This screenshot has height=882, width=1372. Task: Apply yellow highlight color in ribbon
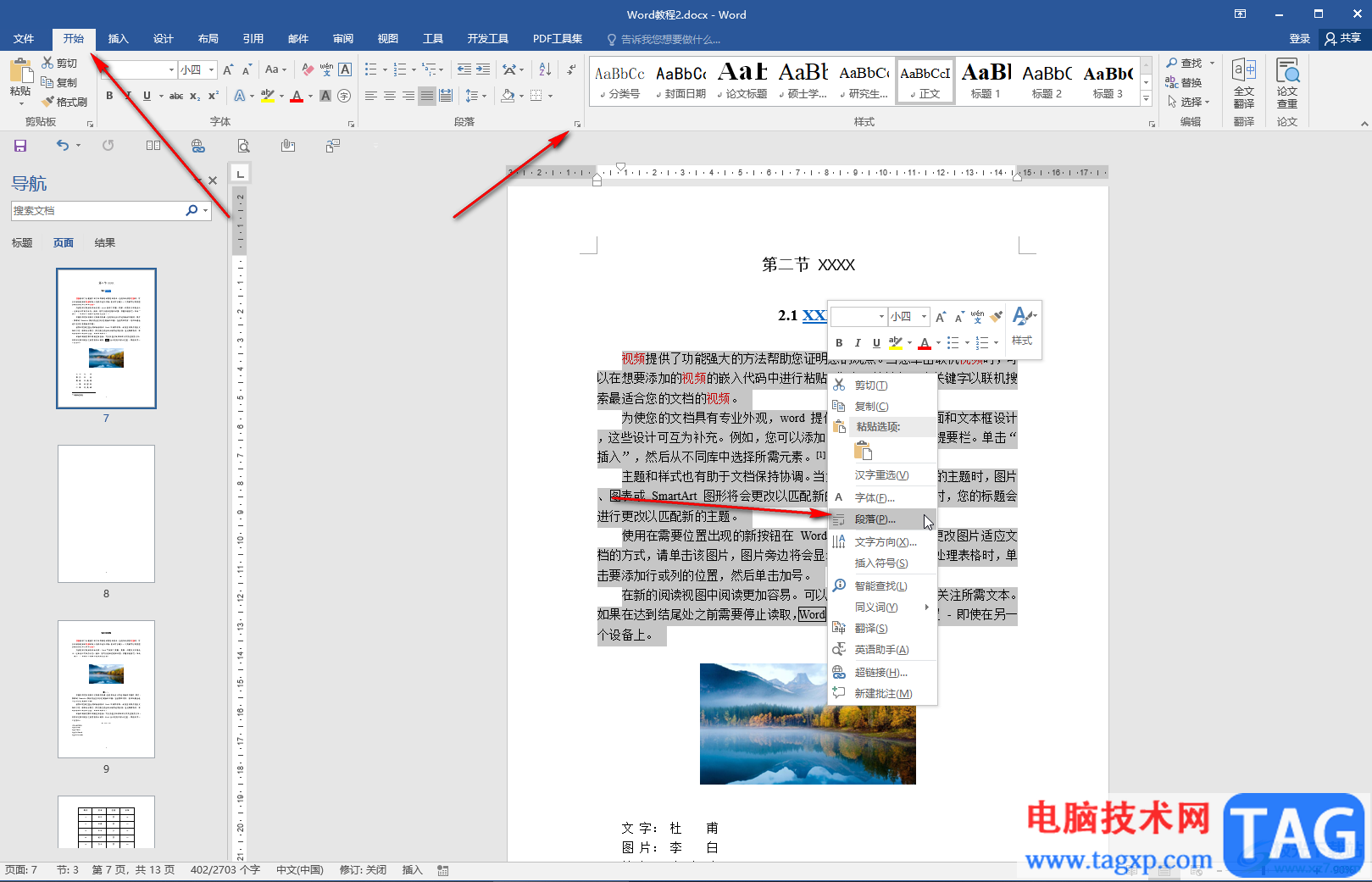pos(267,96)
